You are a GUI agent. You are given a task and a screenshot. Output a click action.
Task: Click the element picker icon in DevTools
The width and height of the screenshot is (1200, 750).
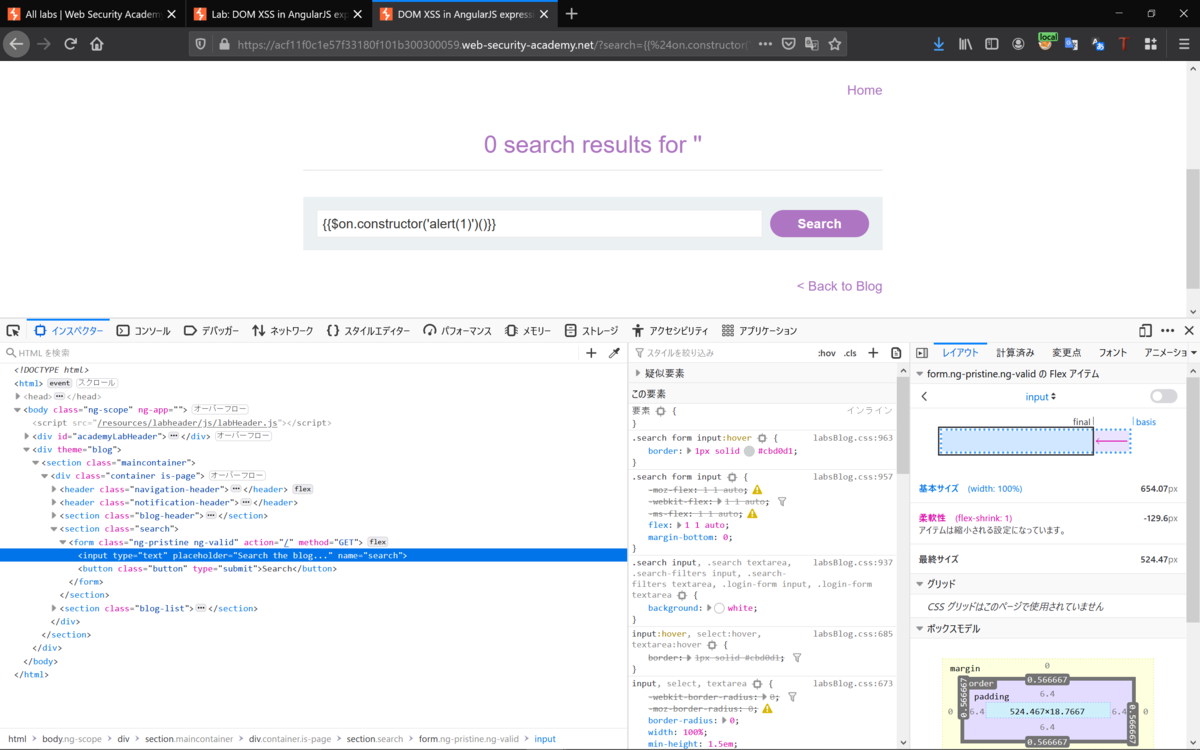(x=13, y=331)
